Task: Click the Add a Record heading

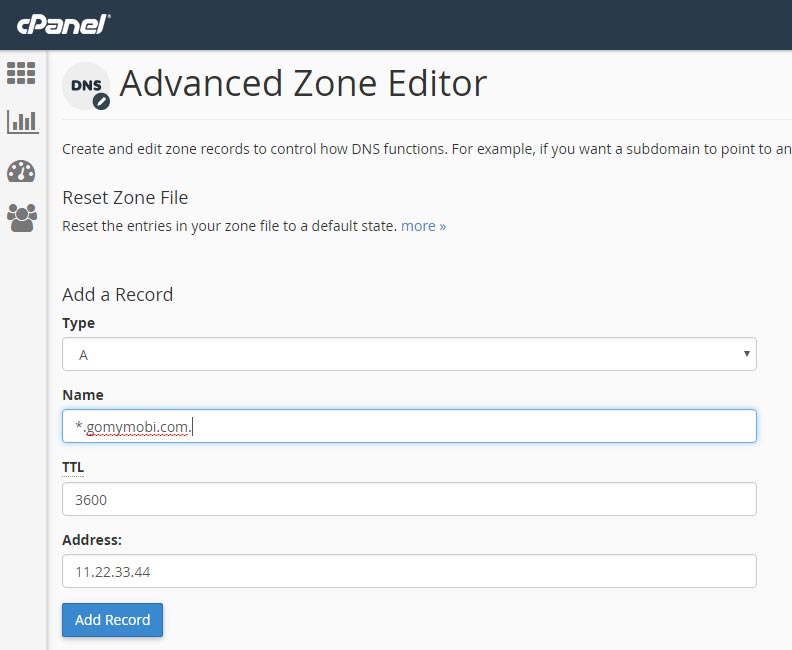Action: tap(118, 294)
